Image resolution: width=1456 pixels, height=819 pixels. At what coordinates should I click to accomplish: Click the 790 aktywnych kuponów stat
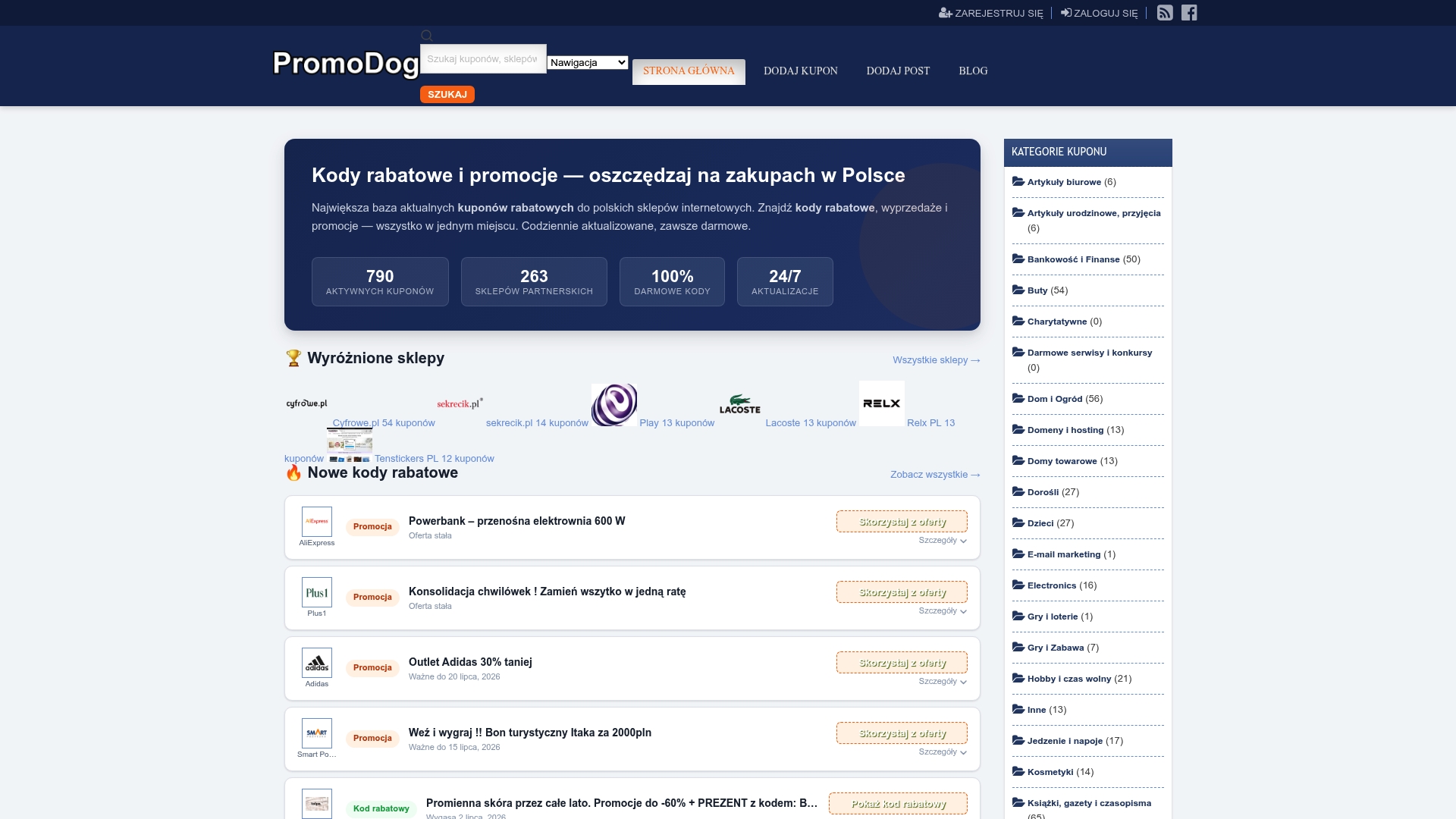(x=380, y=282)
